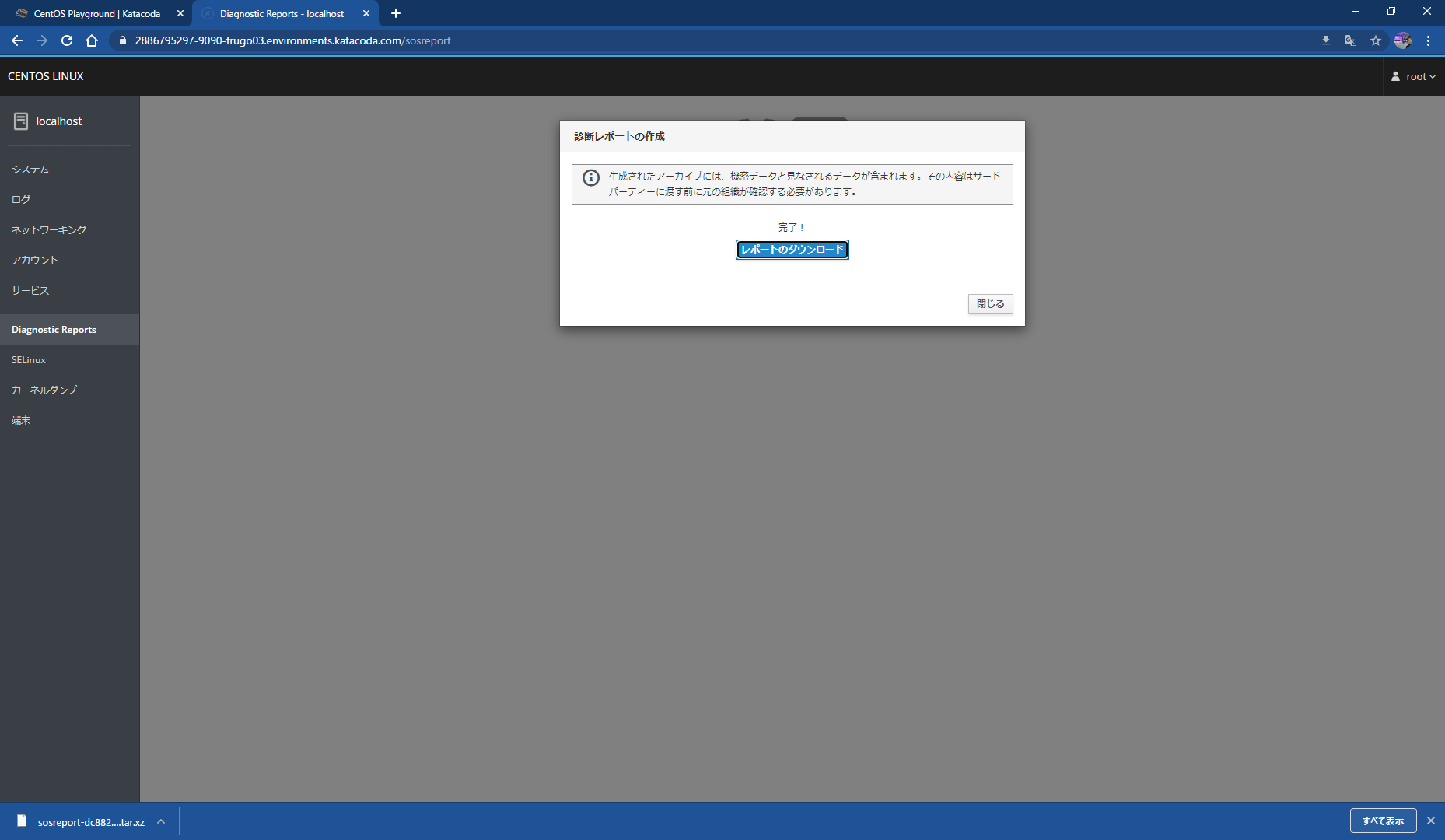This screenshot has width=1445, height=840.
Task: Click the 完了！ status text
Action: click(x=792, y=228)
